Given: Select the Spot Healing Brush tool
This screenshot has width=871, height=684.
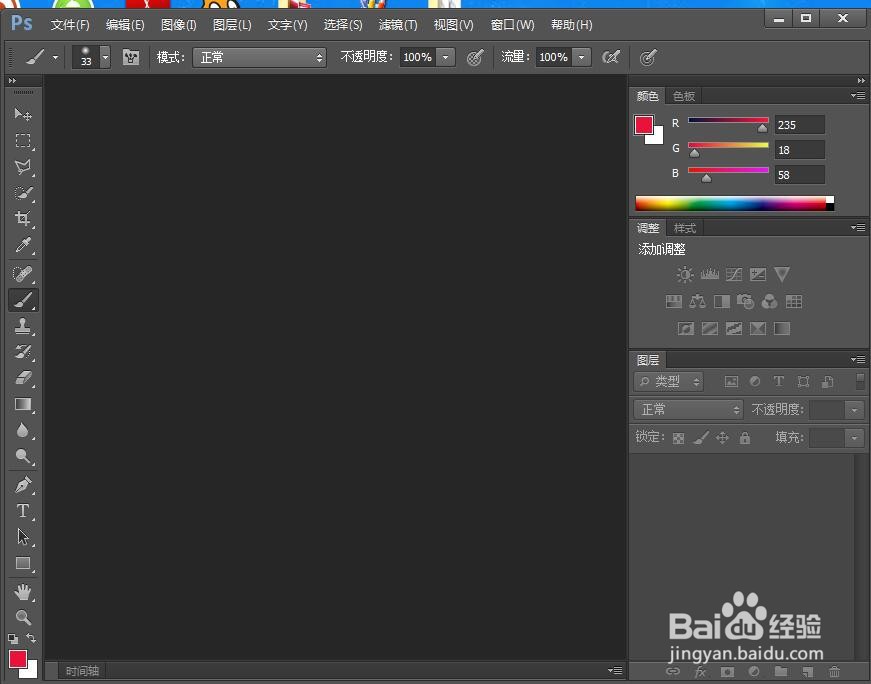Looking at the screenshot, I should click(x=23, y=274).
